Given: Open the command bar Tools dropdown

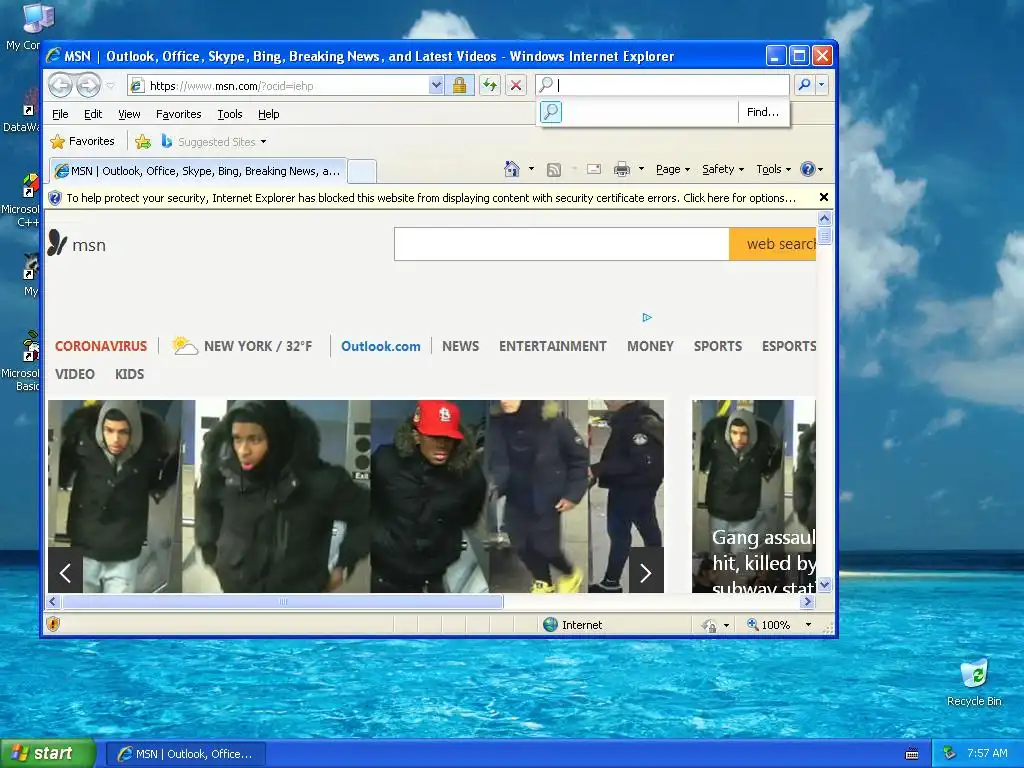Looking at the screenshot, I should click(x=773, y=169).
